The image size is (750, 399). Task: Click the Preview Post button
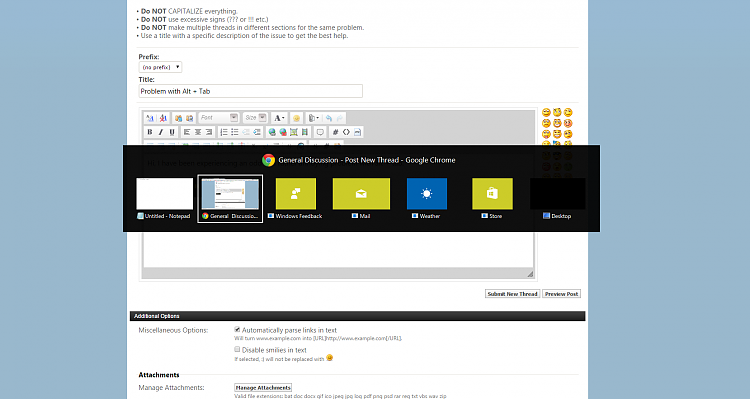click(562, 294)
